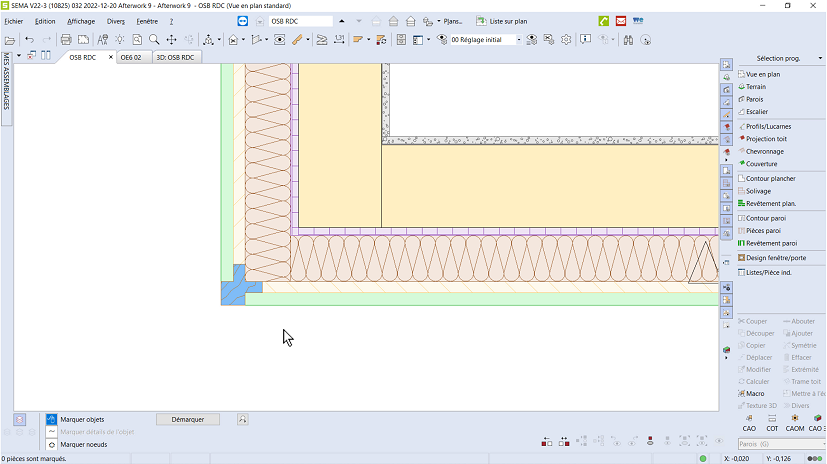Open the 00 Réglage initial dropdown
The height and width of the screenshot is (464, 827).
click(x=518, y=40)
